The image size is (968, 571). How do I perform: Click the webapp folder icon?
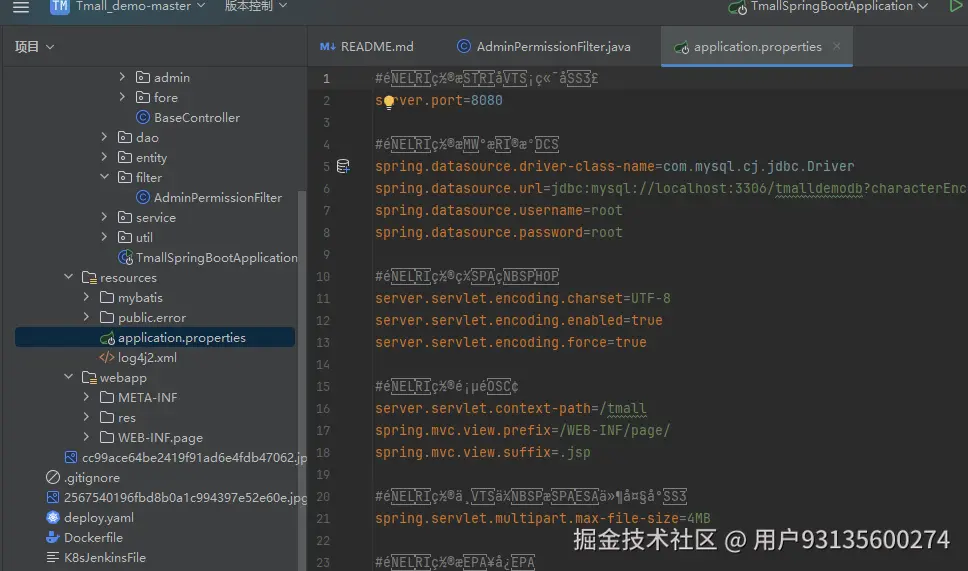pos(89,377)
